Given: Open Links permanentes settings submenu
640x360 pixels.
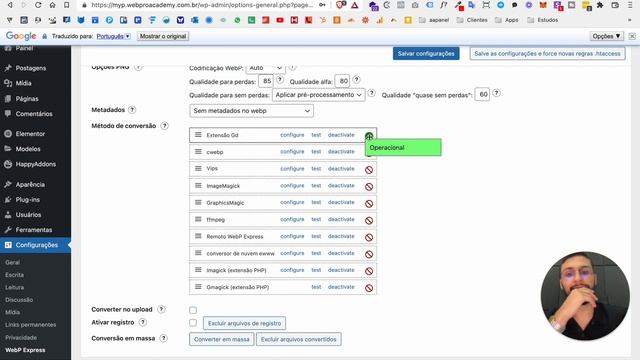Looking at the screenshot, I should [31, 325].
